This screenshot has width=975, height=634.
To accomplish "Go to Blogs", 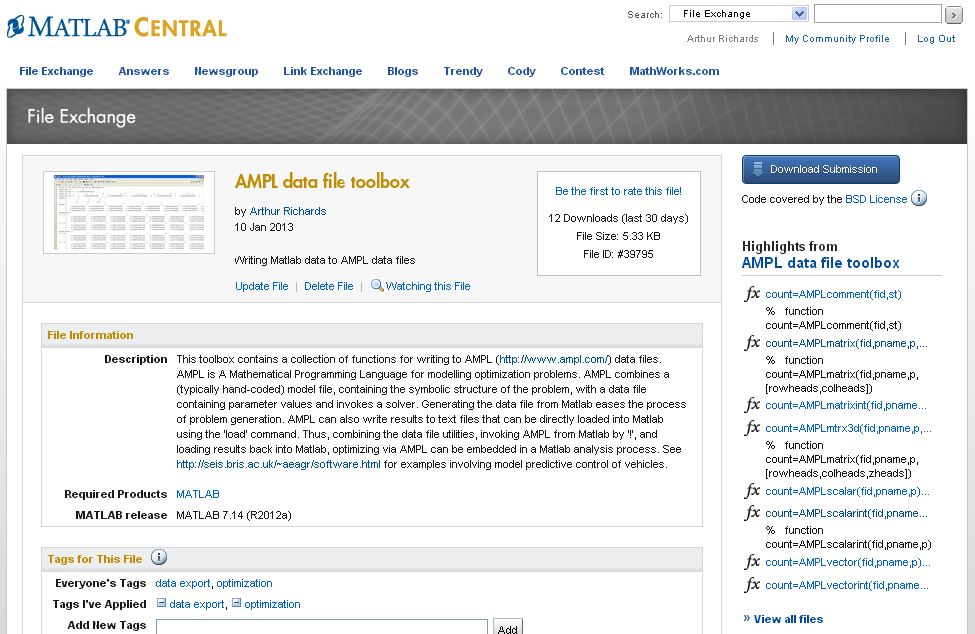I will (x=402, y=71).
